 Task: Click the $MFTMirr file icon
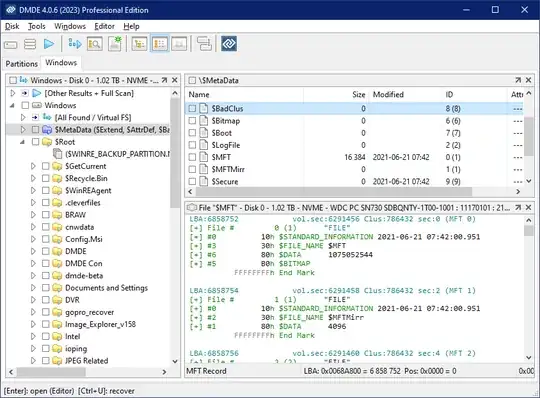(x=204, y=169)
